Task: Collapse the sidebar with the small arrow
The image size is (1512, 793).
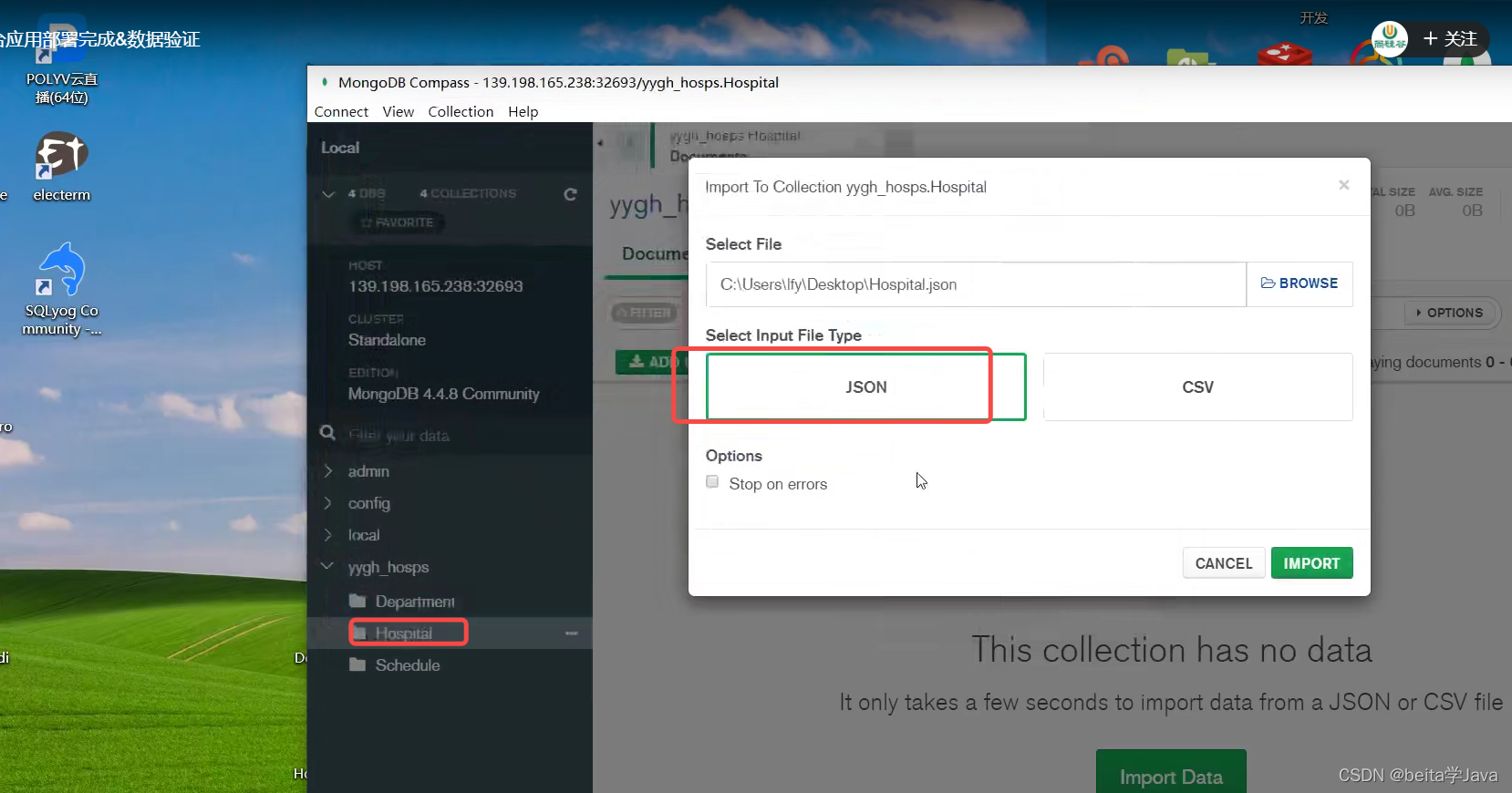Action: [600, 142]
